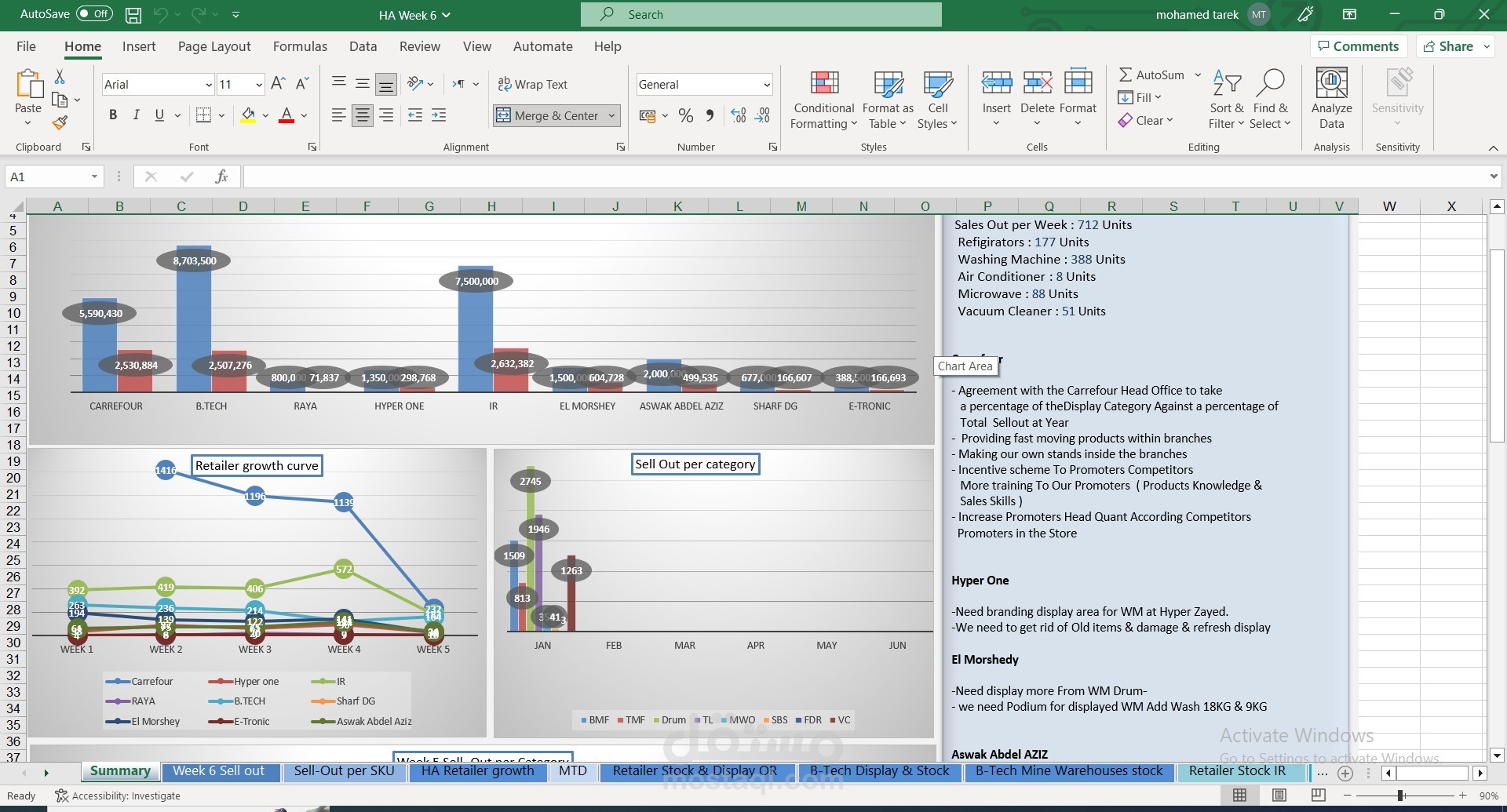Click the zoom slider handle
The height and width of the screenshot is (812, 1507).
(x=1401, y=796)
